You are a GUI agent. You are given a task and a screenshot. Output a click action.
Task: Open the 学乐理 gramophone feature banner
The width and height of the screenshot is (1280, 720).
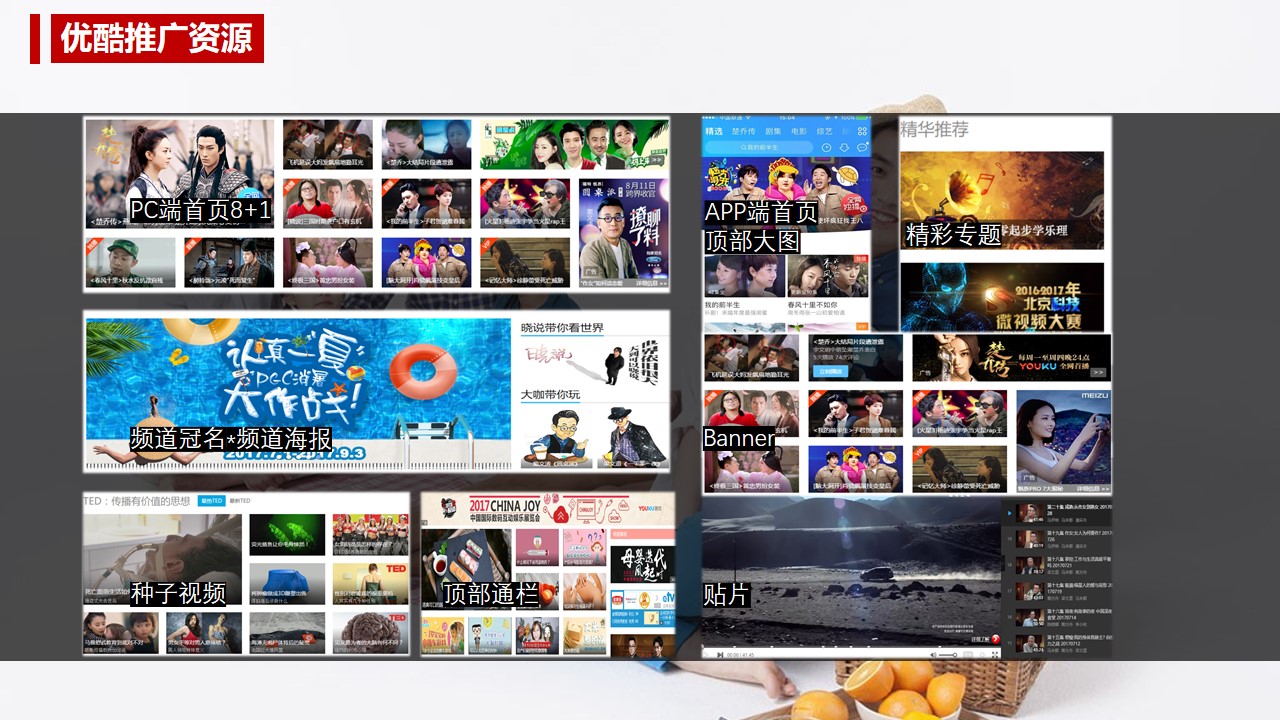pyautogui.click(x=1002, y=200)
